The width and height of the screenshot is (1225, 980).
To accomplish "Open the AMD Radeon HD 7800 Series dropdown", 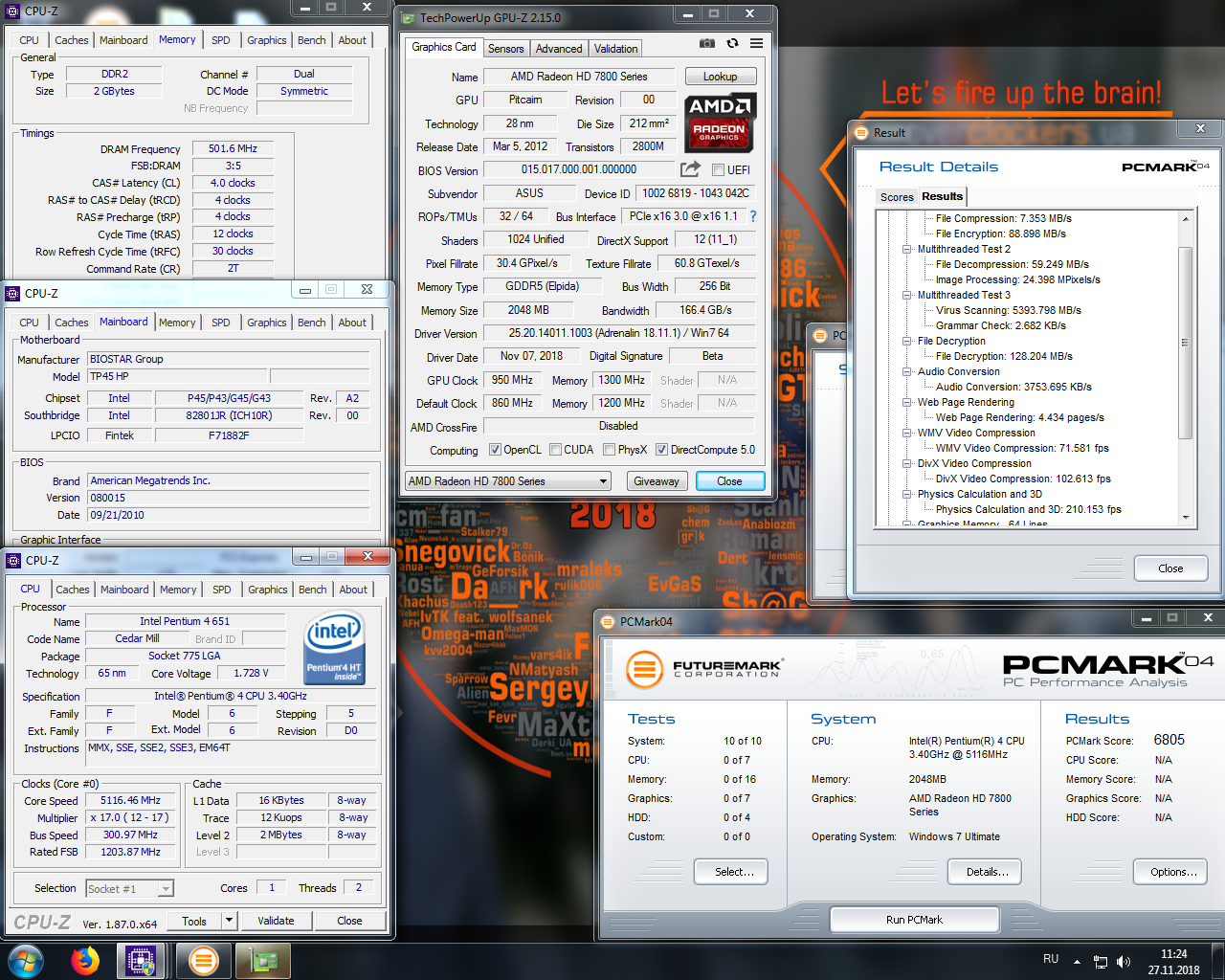I will point(508,481).
